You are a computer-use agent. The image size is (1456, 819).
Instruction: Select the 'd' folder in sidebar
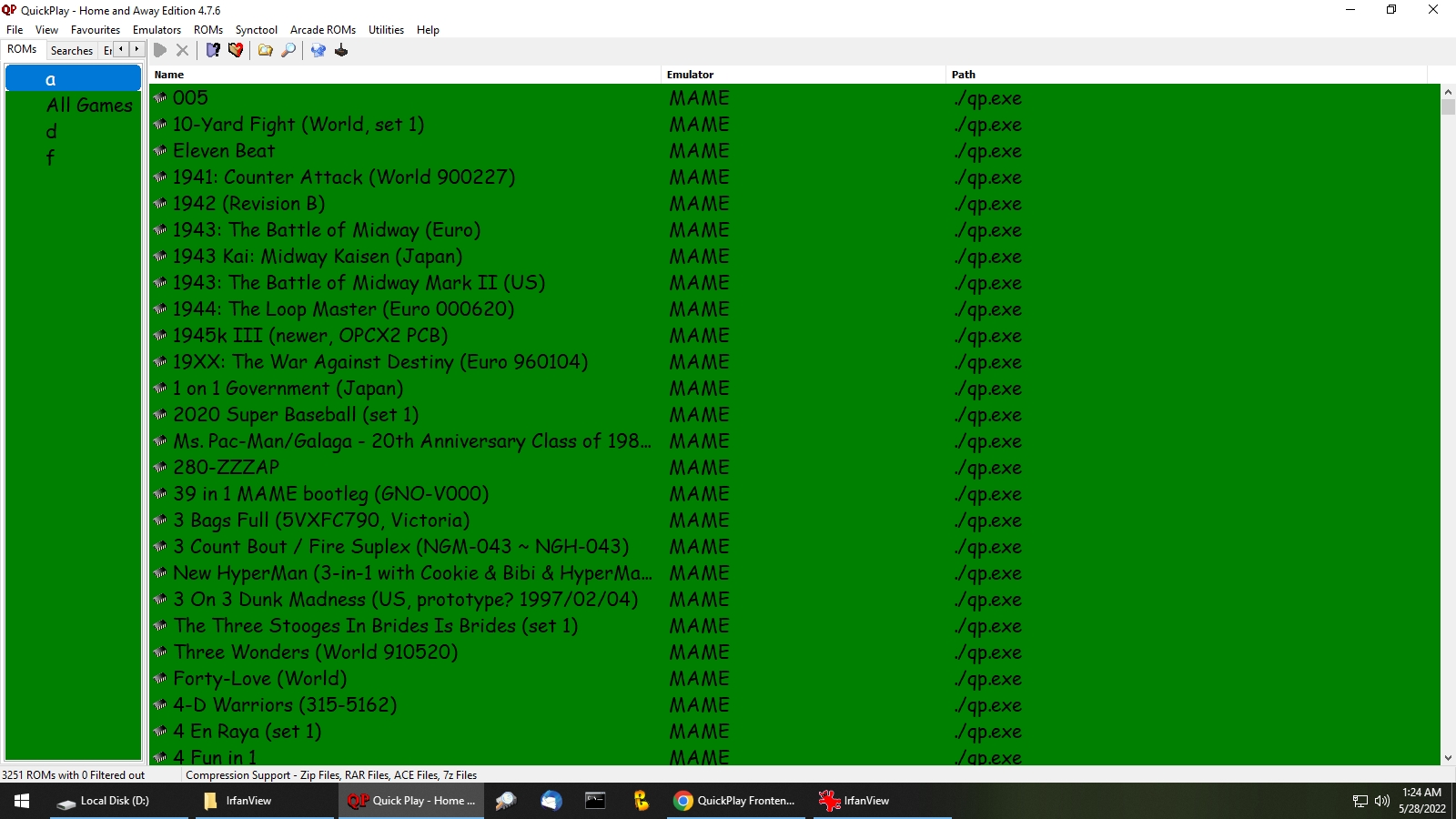pyautogui.click(x=51, y=131)
